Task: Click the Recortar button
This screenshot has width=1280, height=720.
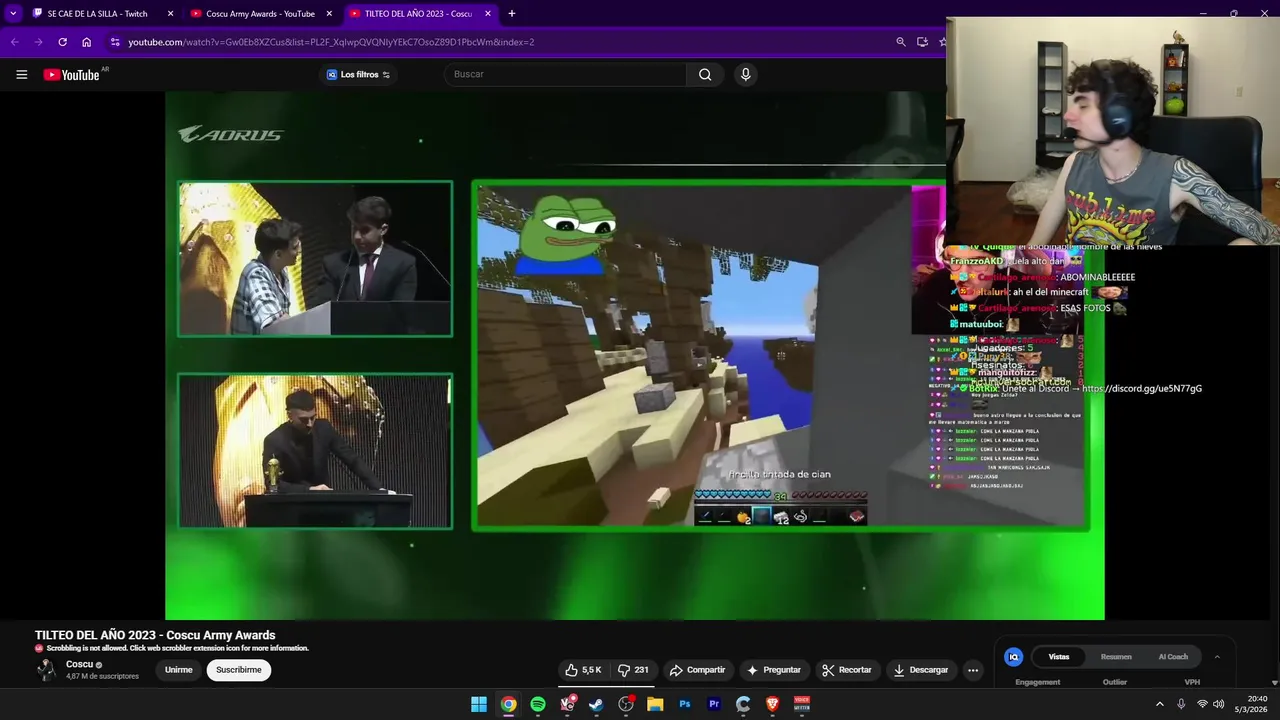Action: [x=846, y=670]
